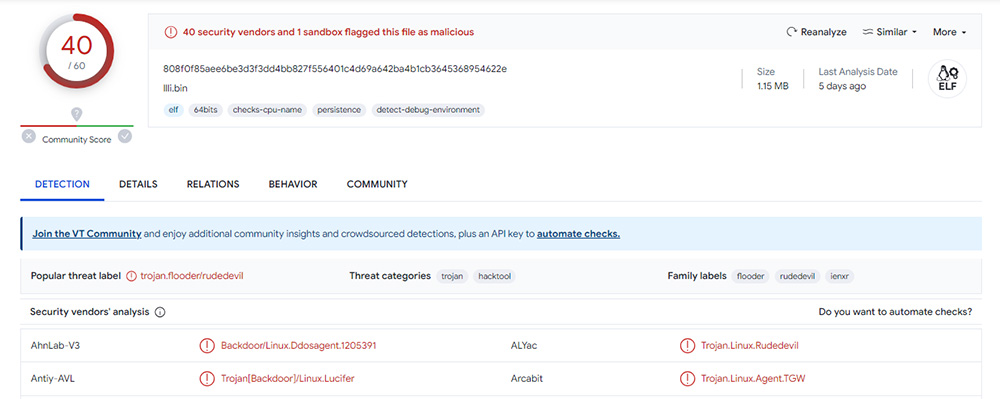Click the ienxr family label chip

839,276
